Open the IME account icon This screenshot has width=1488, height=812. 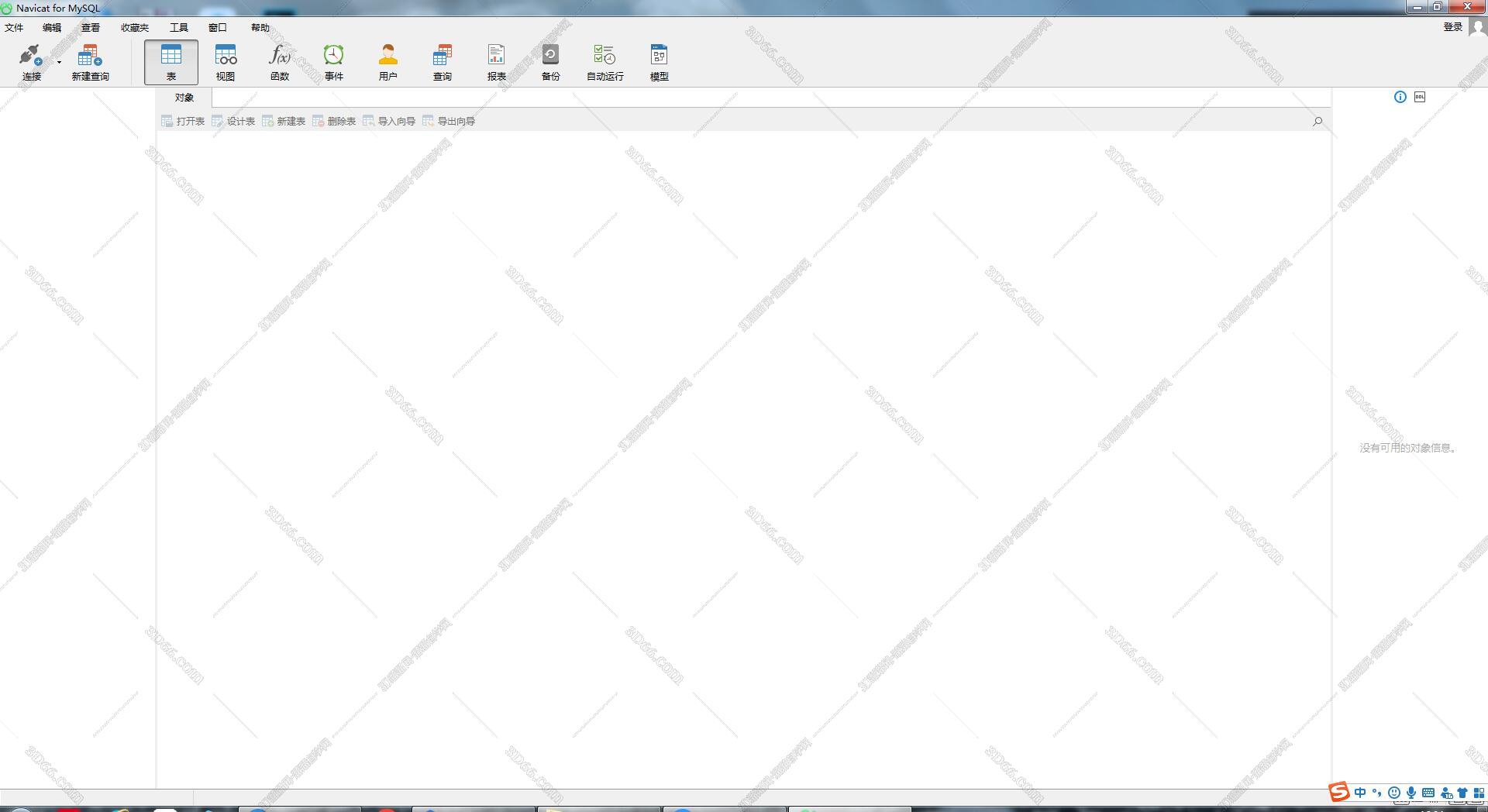click(1446, 793)
